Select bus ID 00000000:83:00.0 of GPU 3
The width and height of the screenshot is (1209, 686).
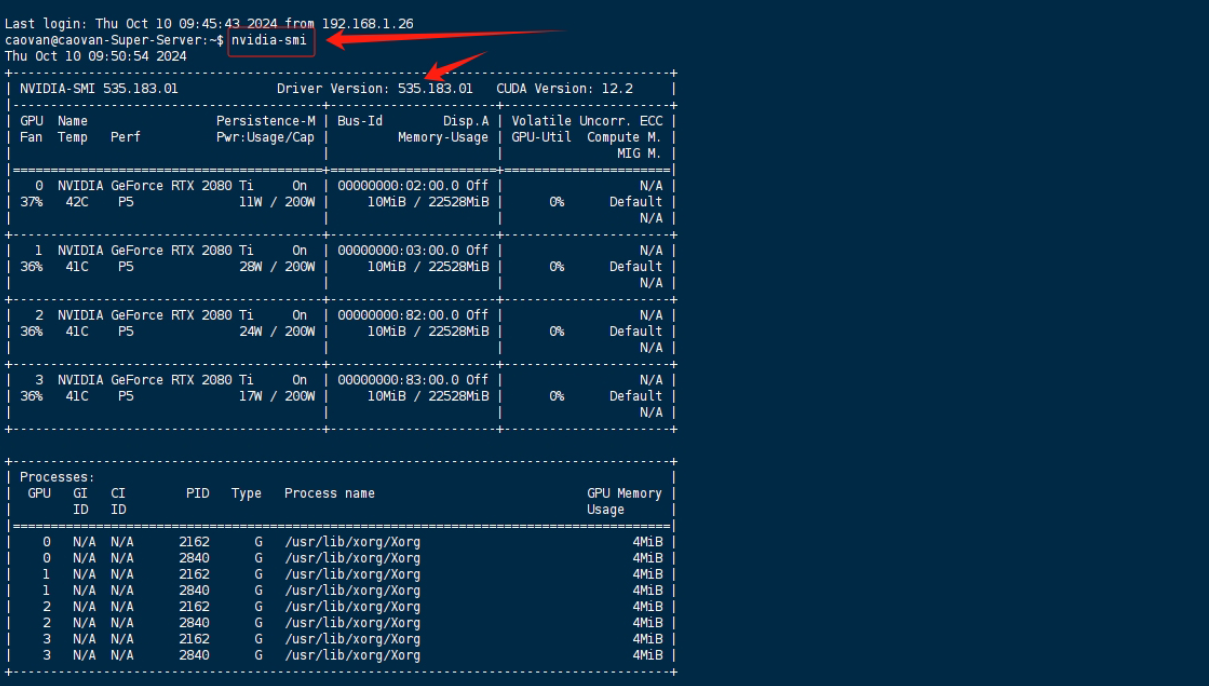[x=398, y=380]
